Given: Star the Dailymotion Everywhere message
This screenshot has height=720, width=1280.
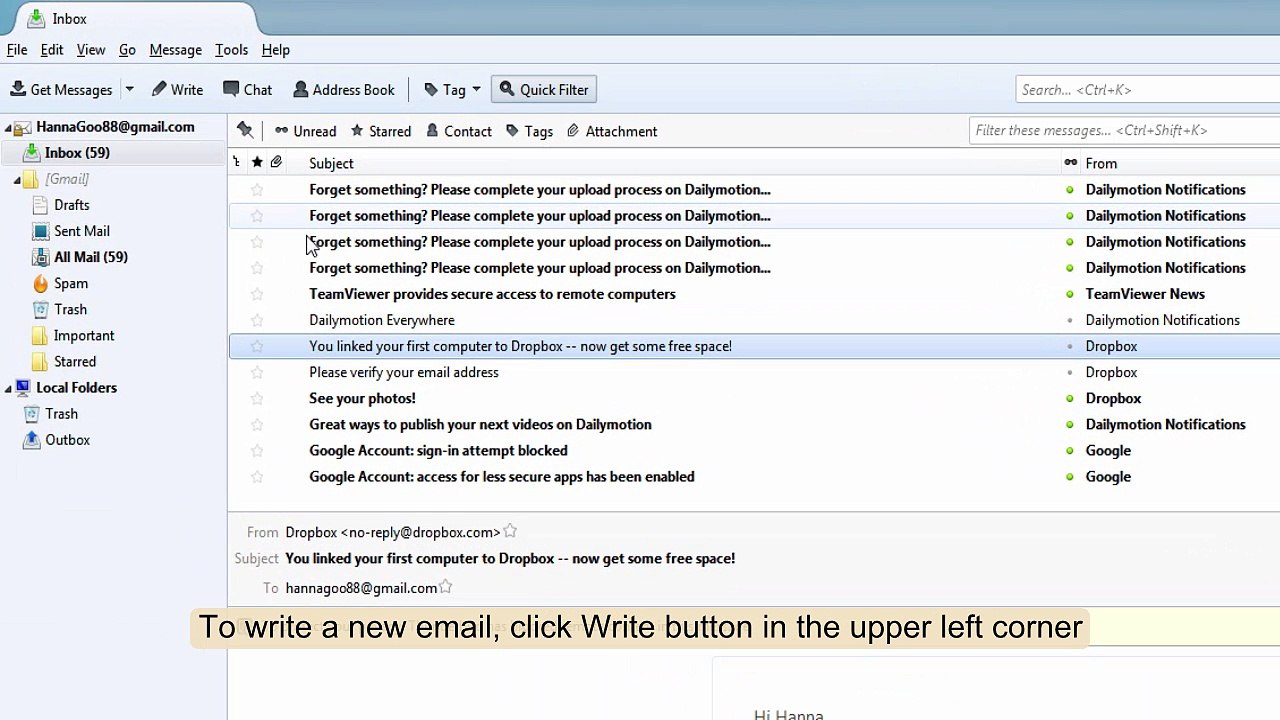Looking at the screenshot, I should point(257,320).
